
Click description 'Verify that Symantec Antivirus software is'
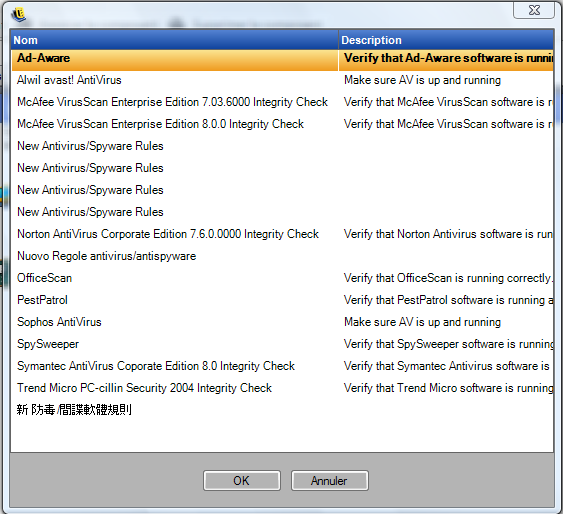447,366
